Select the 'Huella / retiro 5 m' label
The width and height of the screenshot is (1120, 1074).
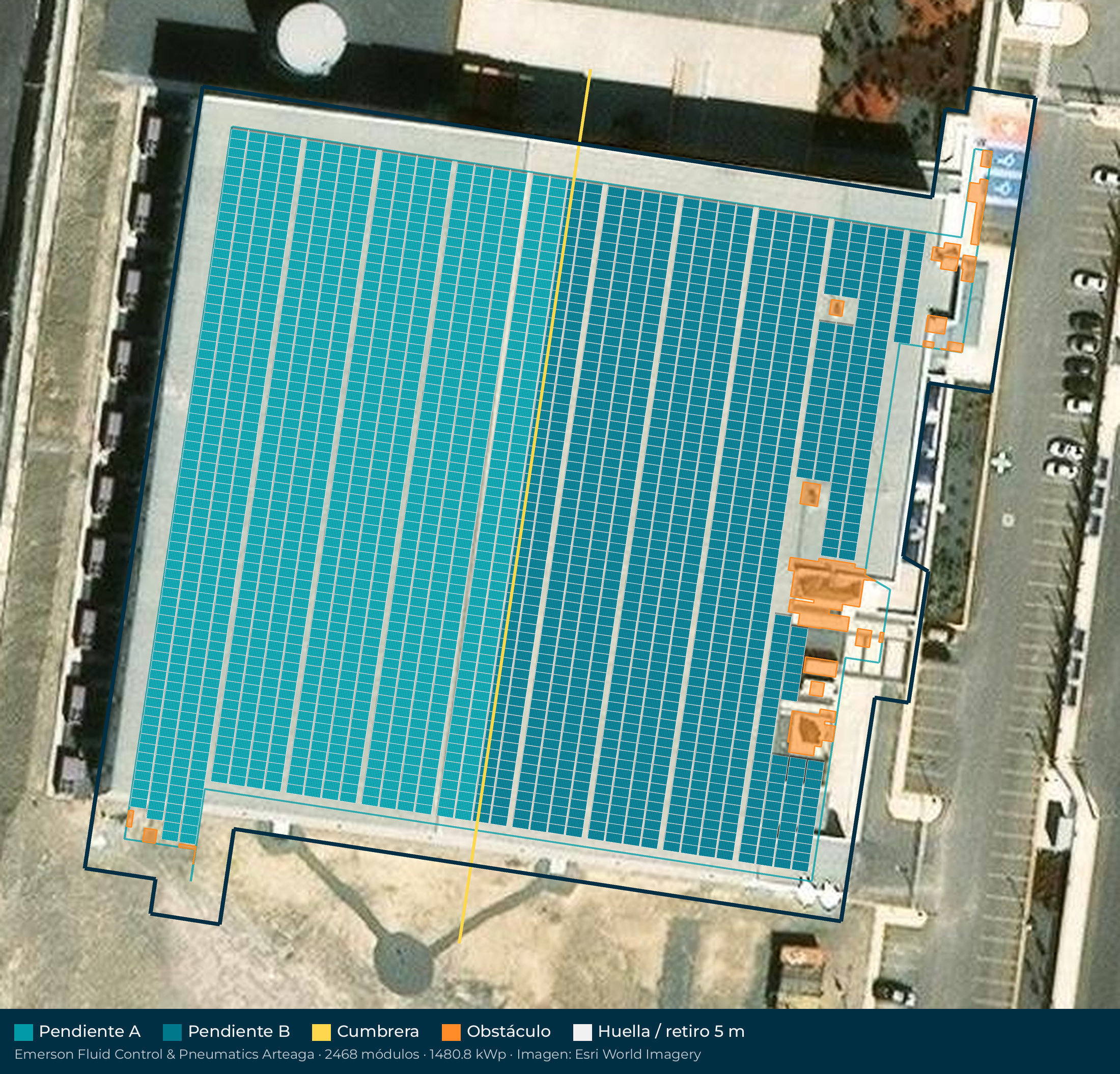coord(671,1032)
